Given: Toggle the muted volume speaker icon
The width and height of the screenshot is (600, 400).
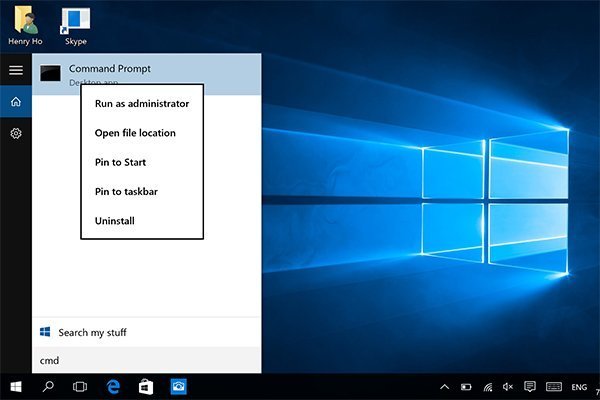Looking at the screenshot, I should pyautogui.click(x=508, y=386).
